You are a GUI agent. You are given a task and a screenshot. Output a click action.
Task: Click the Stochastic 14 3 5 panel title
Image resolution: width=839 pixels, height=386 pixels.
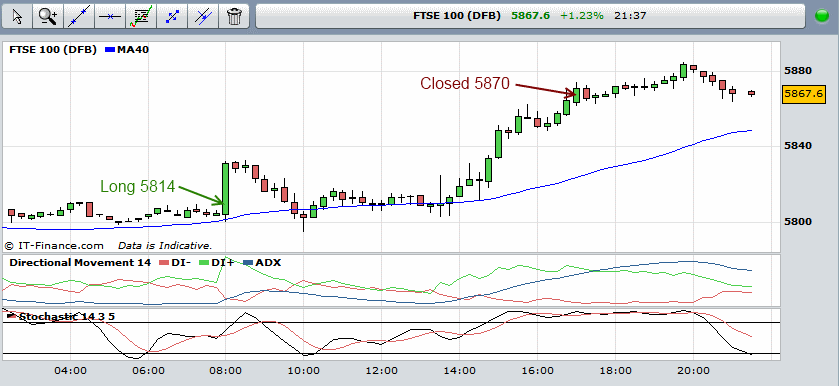click(x=67, y=316)
